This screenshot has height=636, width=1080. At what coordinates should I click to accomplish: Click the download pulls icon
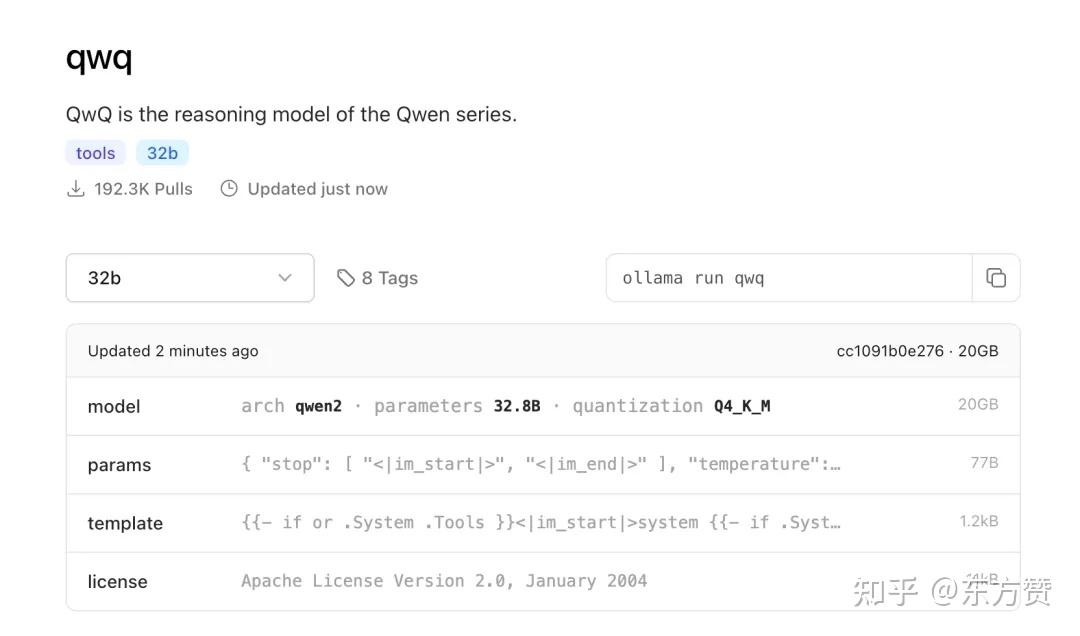tap(76, 189)
